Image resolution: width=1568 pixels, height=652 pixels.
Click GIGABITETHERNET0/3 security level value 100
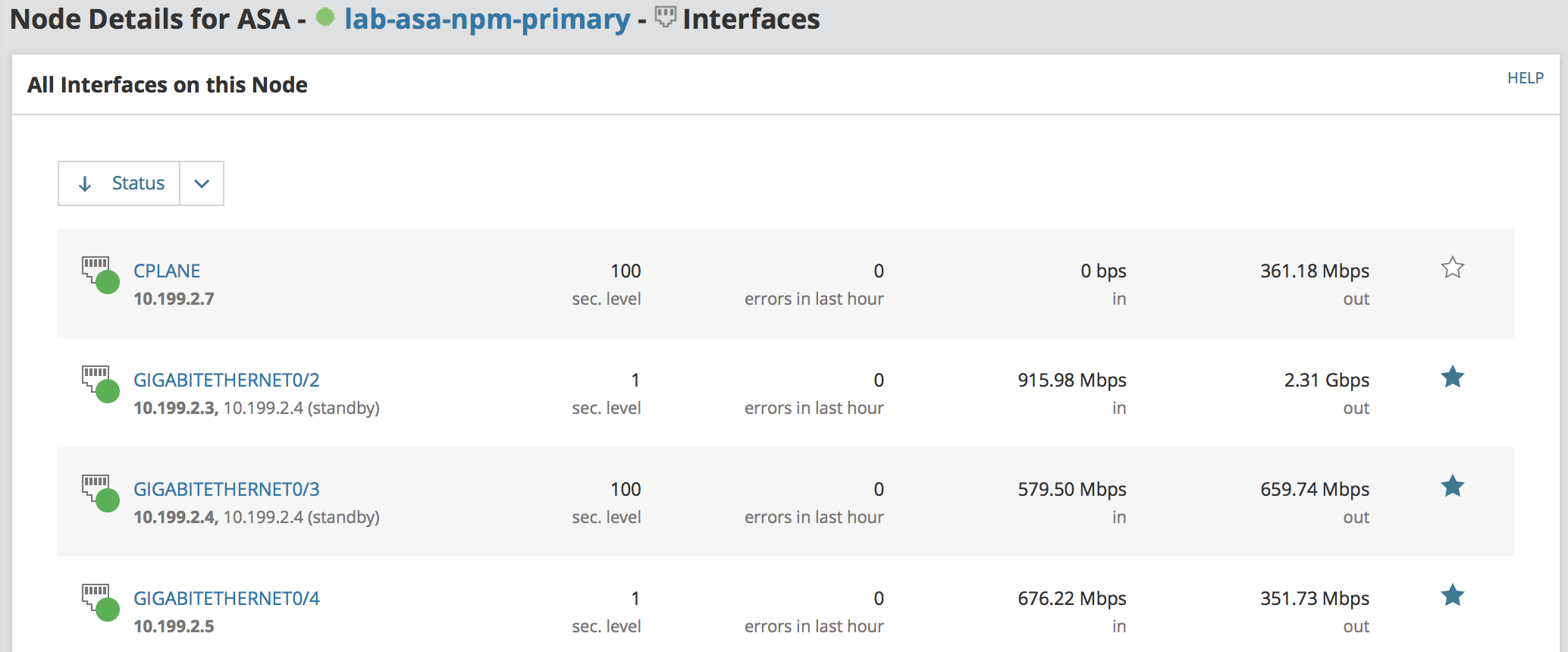[626, 489]
